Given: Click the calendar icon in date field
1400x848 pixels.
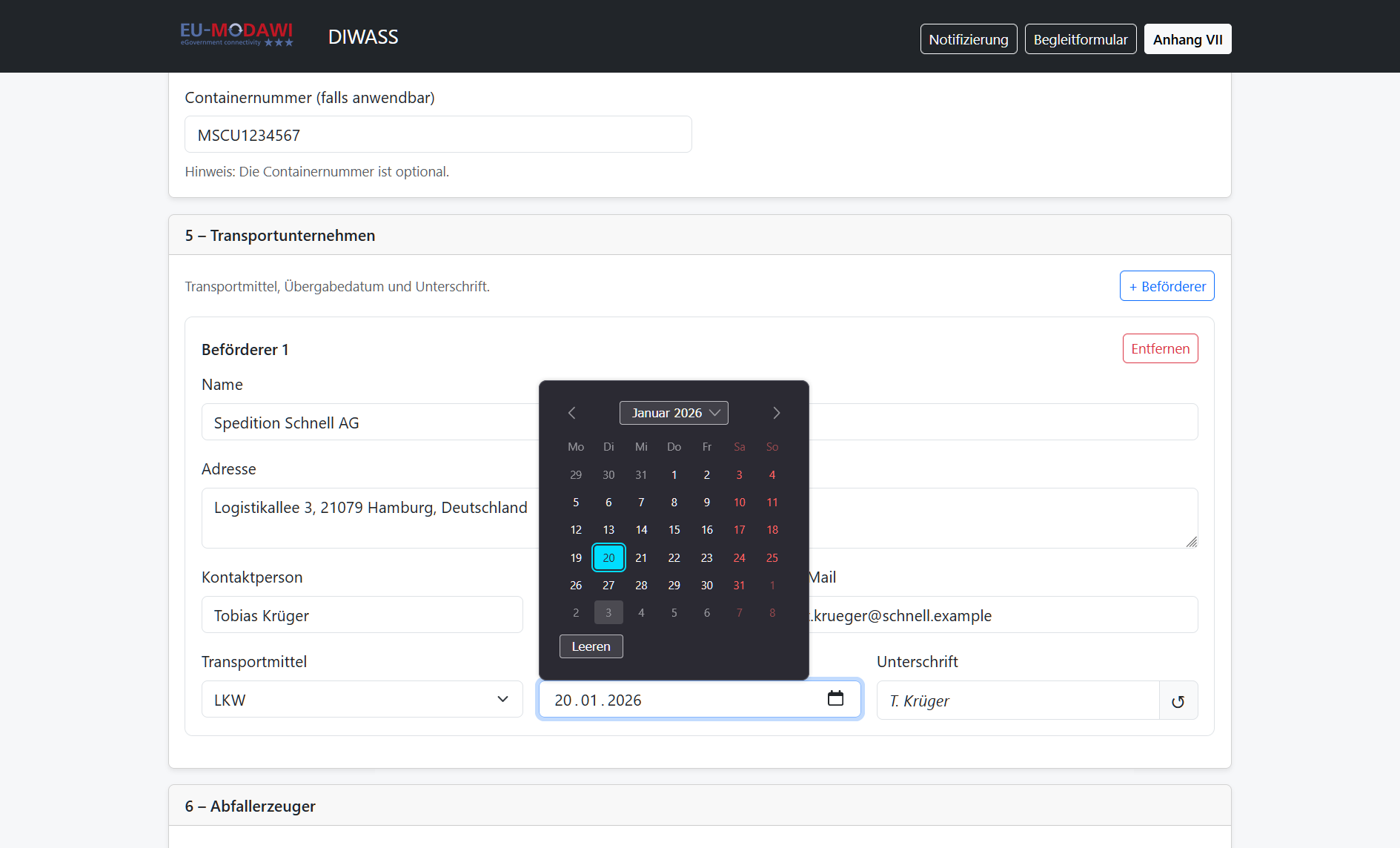Looking at the screenshot, I should point(835,698).
